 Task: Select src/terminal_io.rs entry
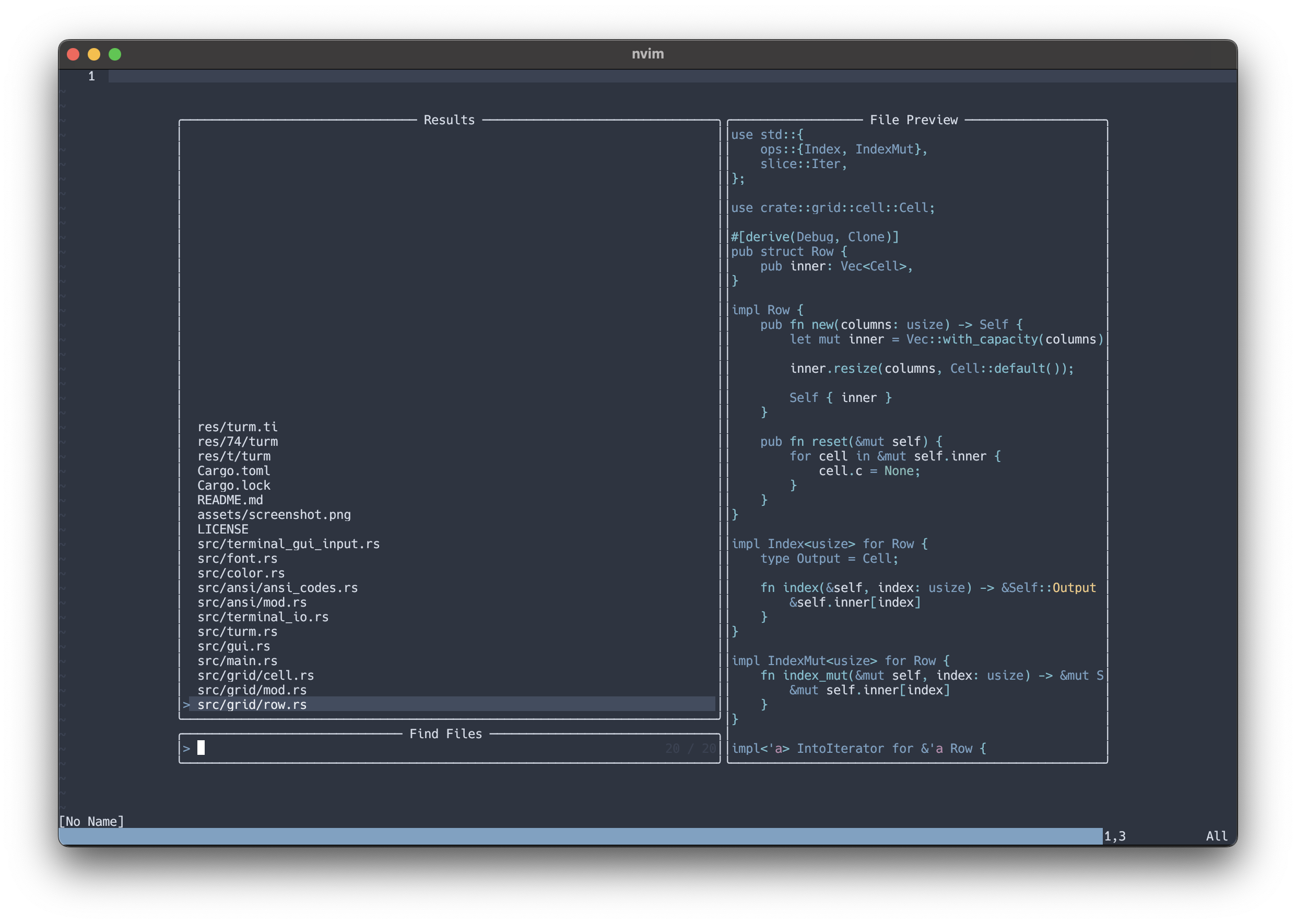tap(263, 617)
